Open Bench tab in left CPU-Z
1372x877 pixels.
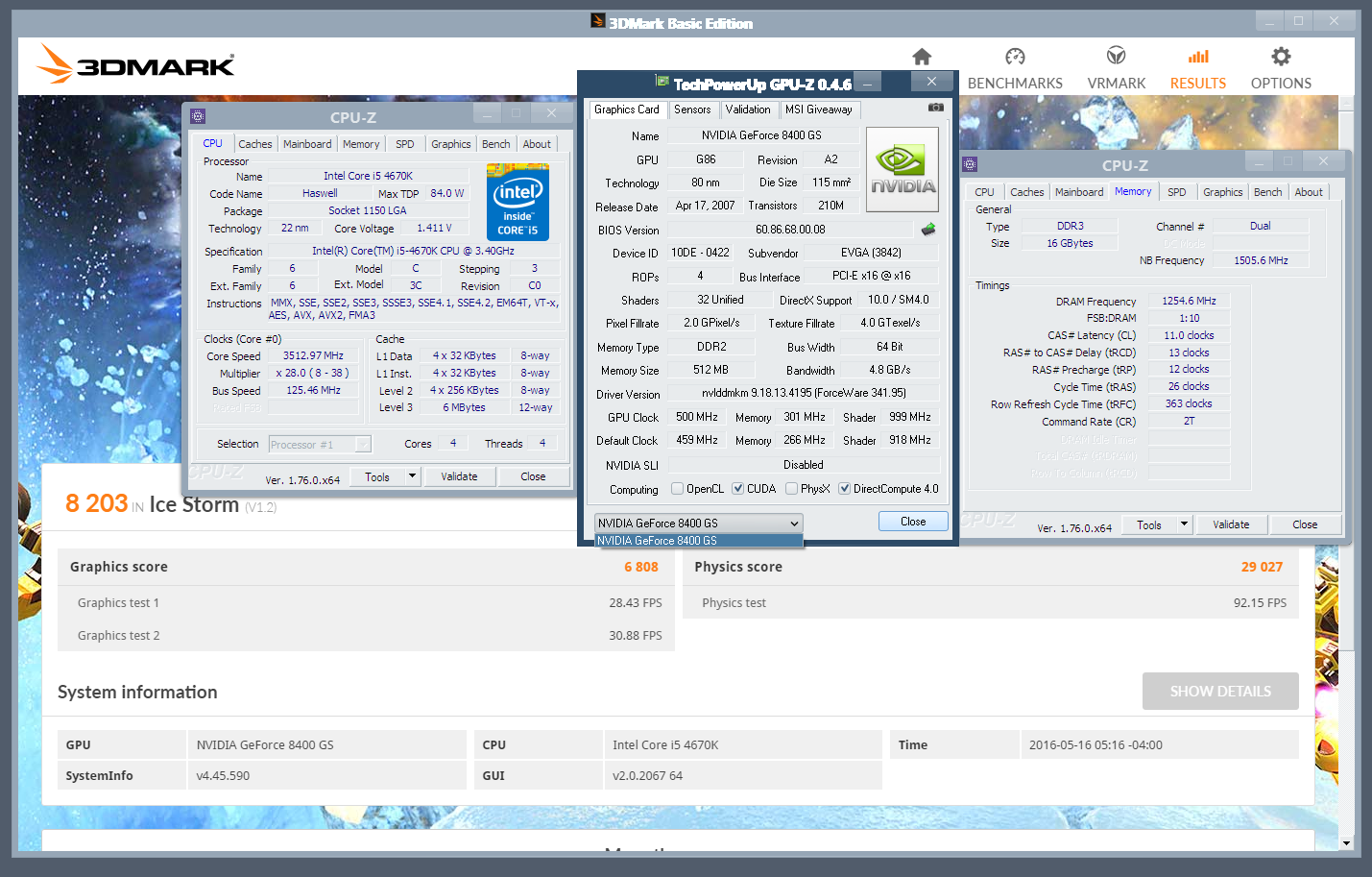(x=496, y=144)
